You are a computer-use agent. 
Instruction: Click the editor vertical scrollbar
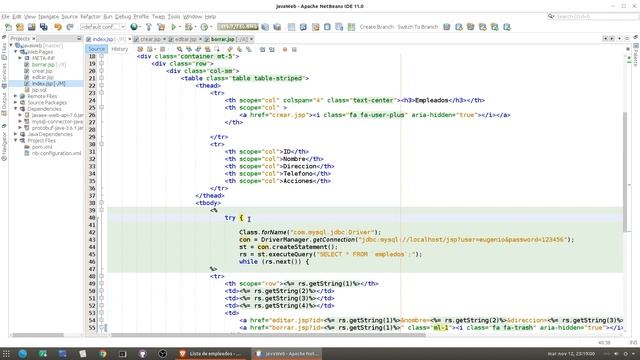pyautogui.click(x=624, y=171)
